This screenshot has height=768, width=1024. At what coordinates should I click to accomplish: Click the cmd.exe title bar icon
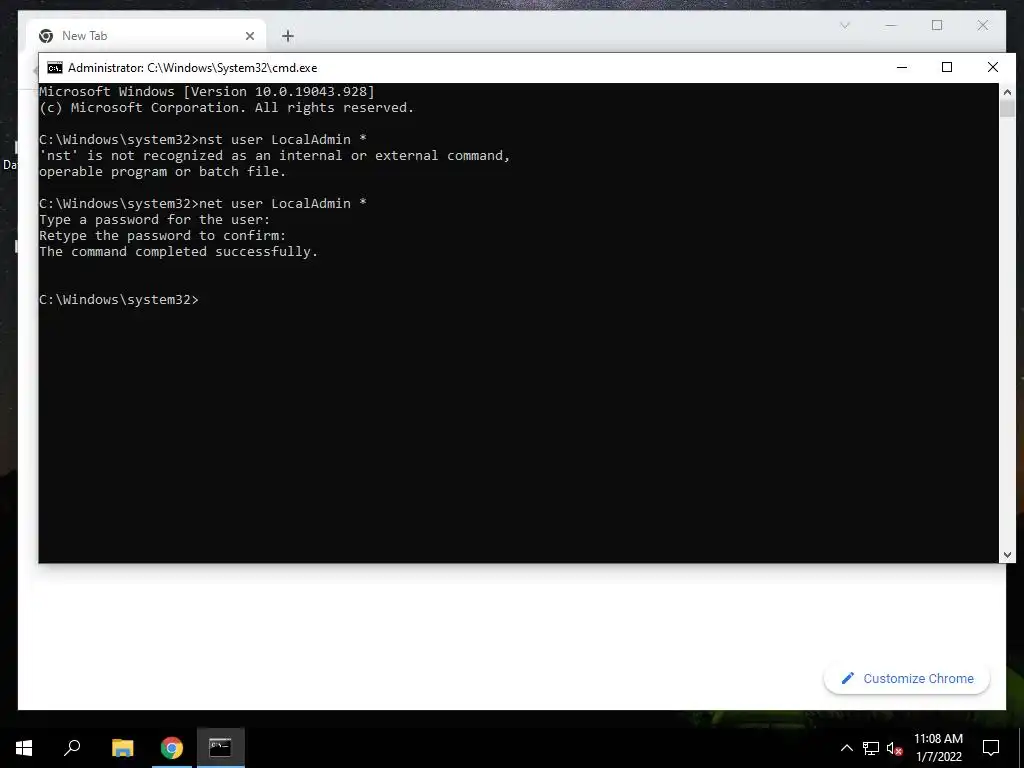[x=55, y=68]
